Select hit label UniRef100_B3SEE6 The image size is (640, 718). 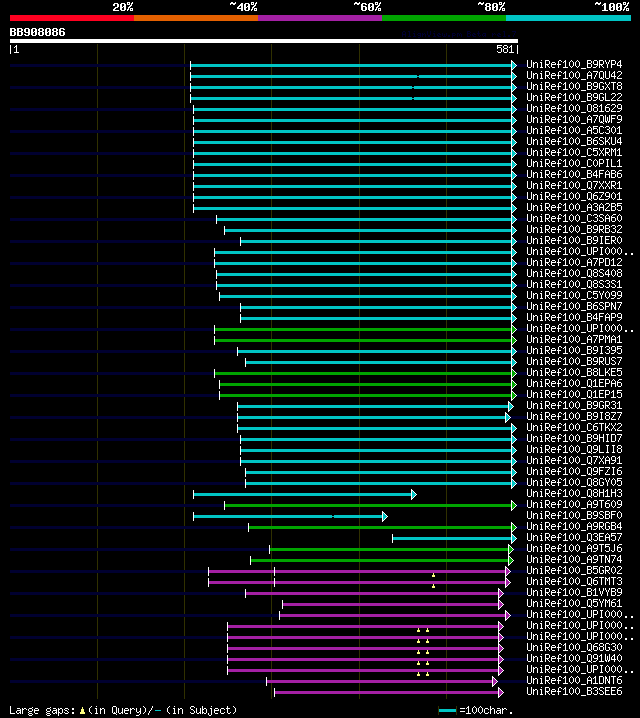[574, 691]
